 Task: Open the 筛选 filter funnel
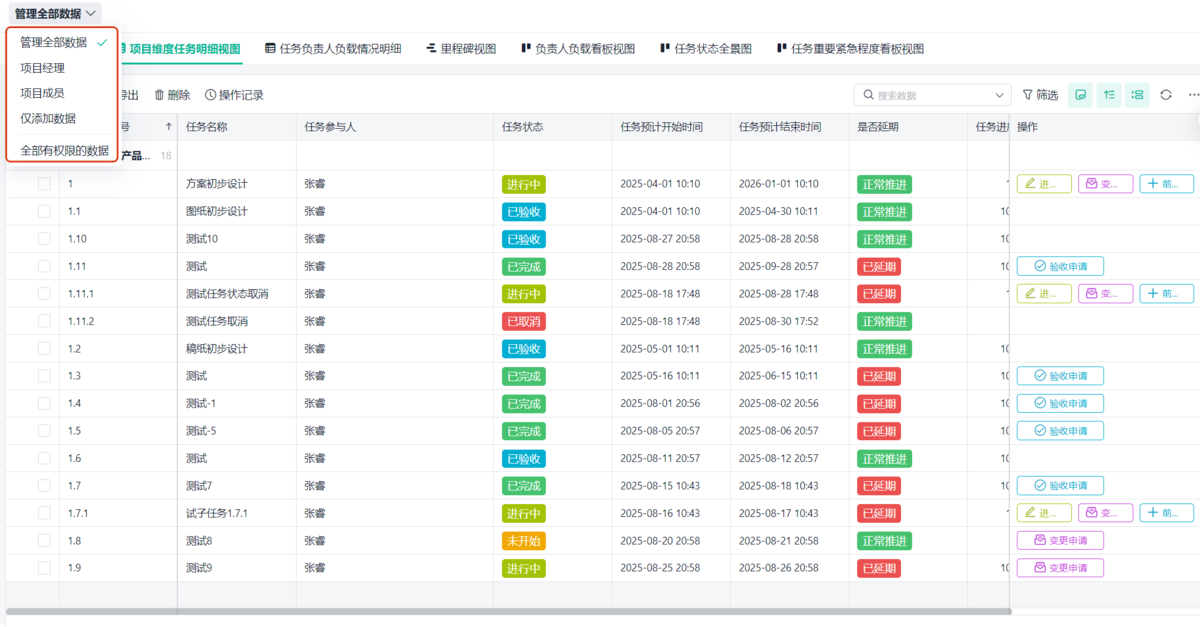click(1040, 95)
